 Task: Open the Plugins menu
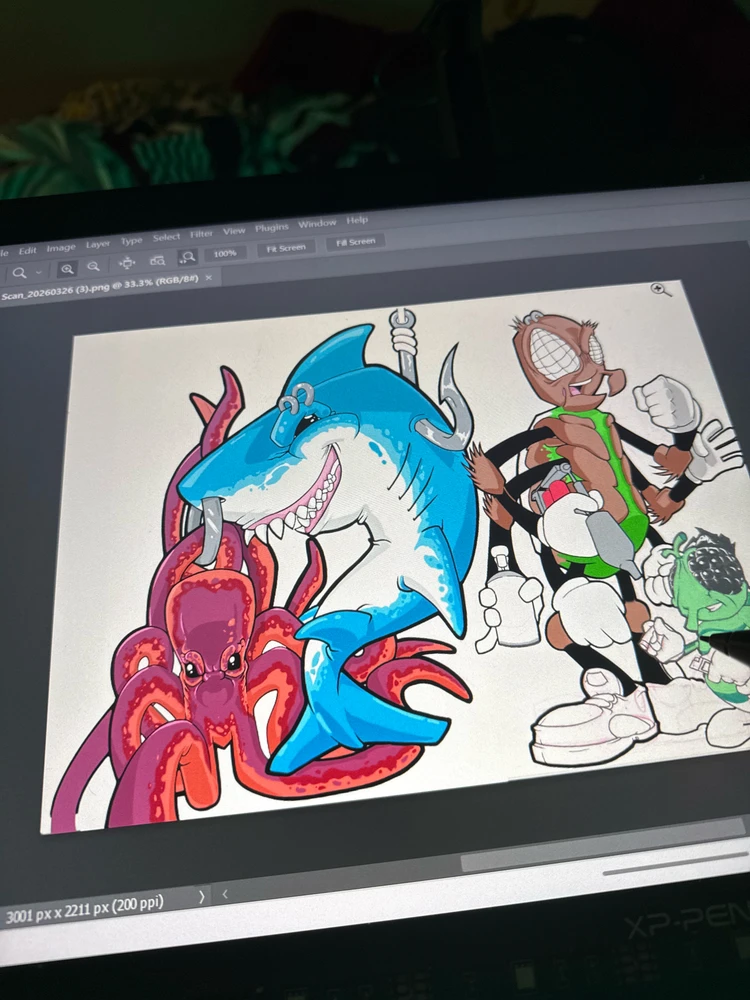click(272, 228)
